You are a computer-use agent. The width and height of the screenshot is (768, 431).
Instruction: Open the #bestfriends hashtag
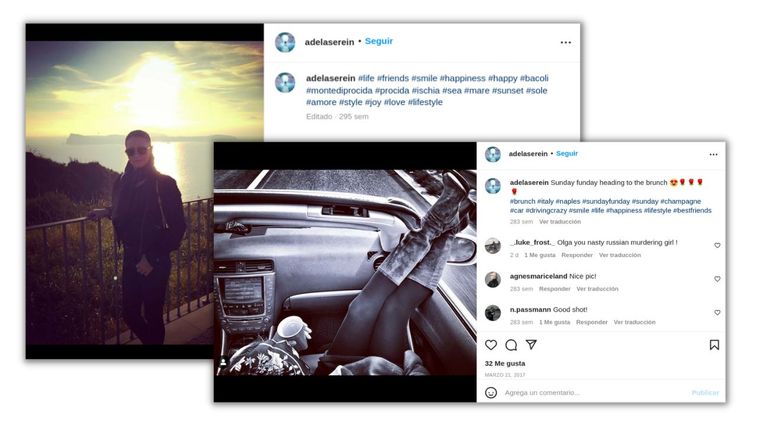pos(692,211)
